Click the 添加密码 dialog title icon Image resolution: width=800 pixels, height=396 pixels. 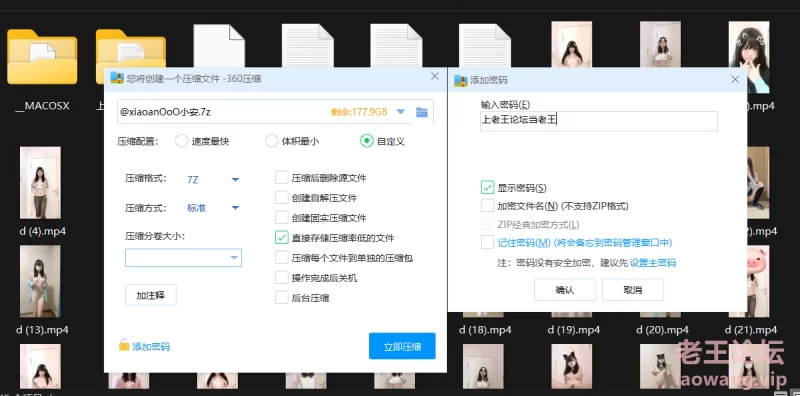coord(461,80)
